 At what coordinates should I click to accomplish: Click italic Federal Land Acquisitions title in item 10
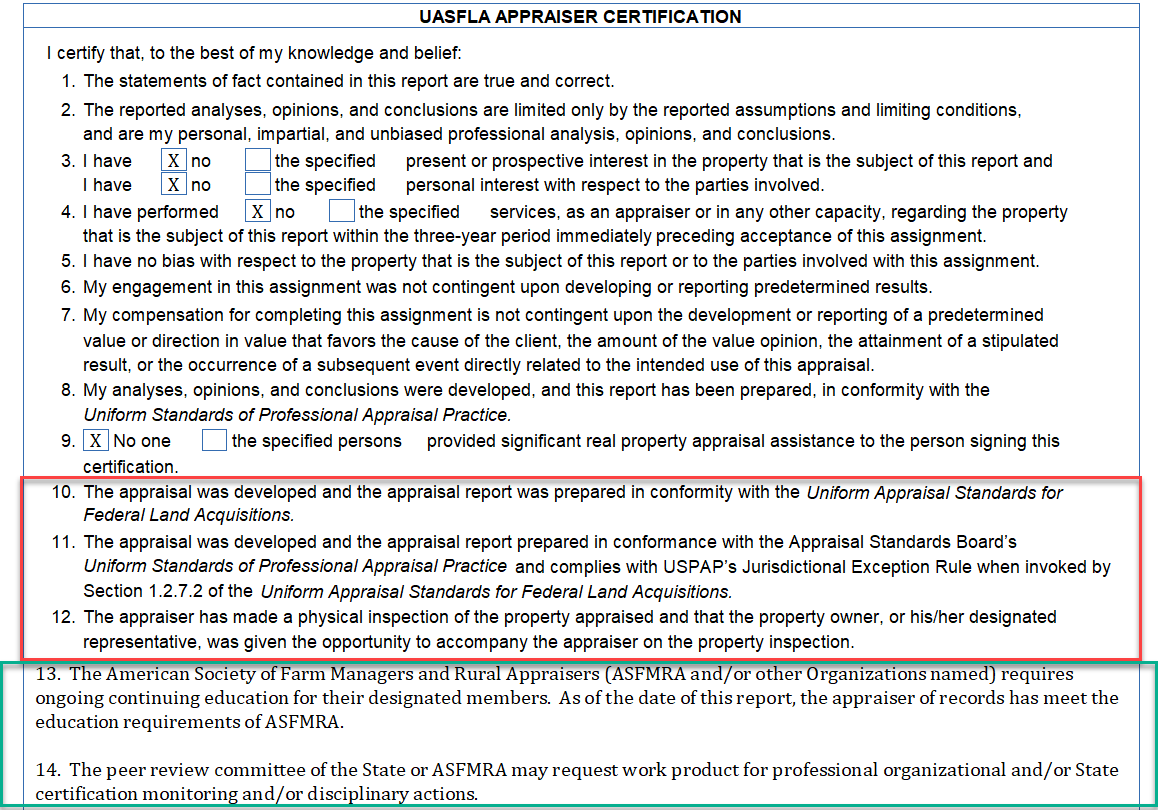tap(934, 493)
